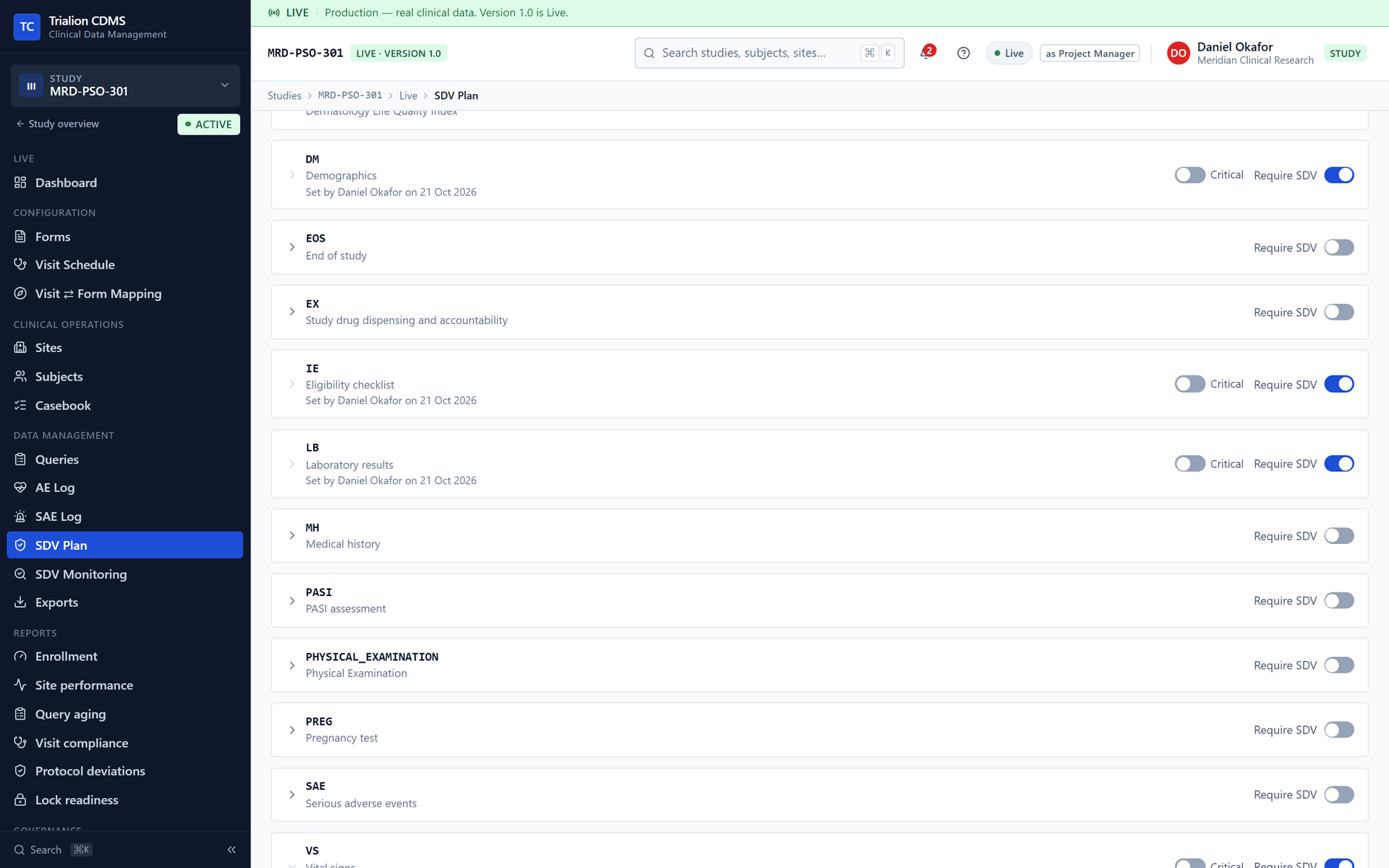Click the SAE Log siren icon

tap(20, 516)
